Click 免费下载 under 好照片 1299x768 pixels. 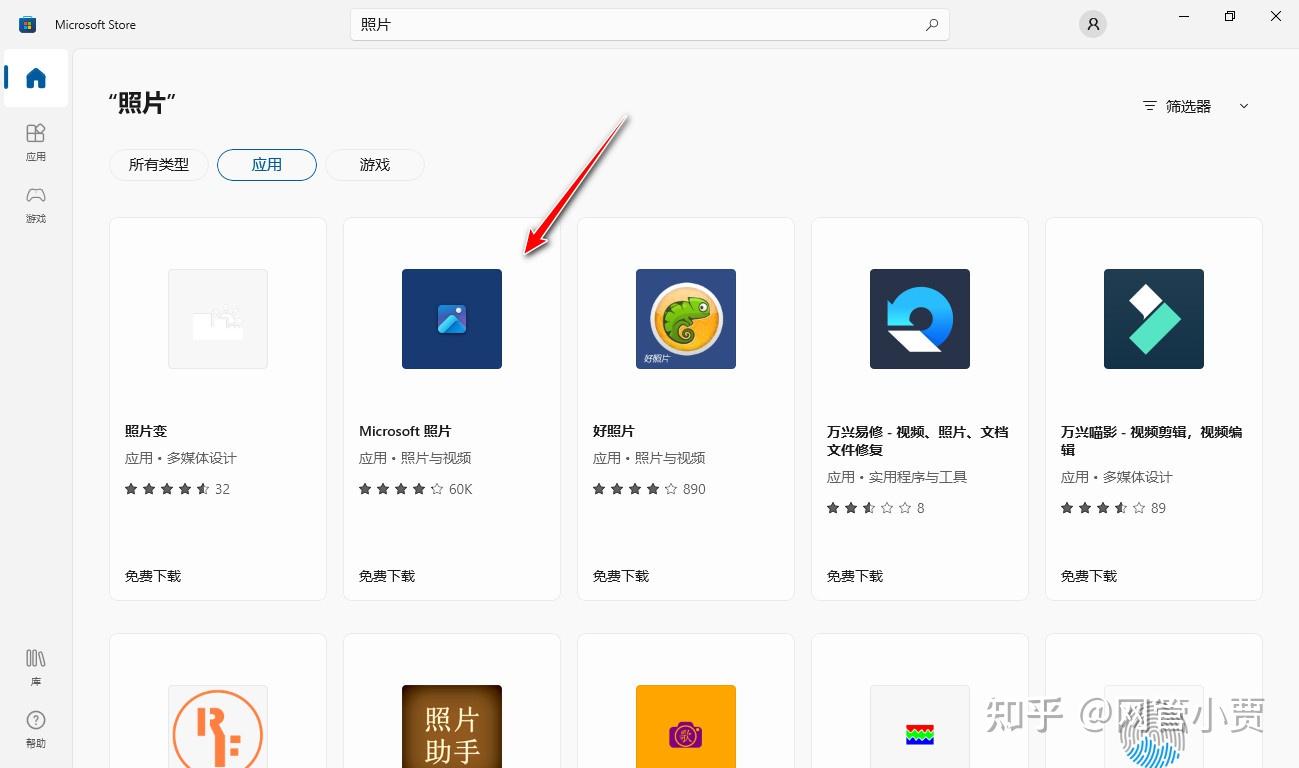tap(621, 576)
